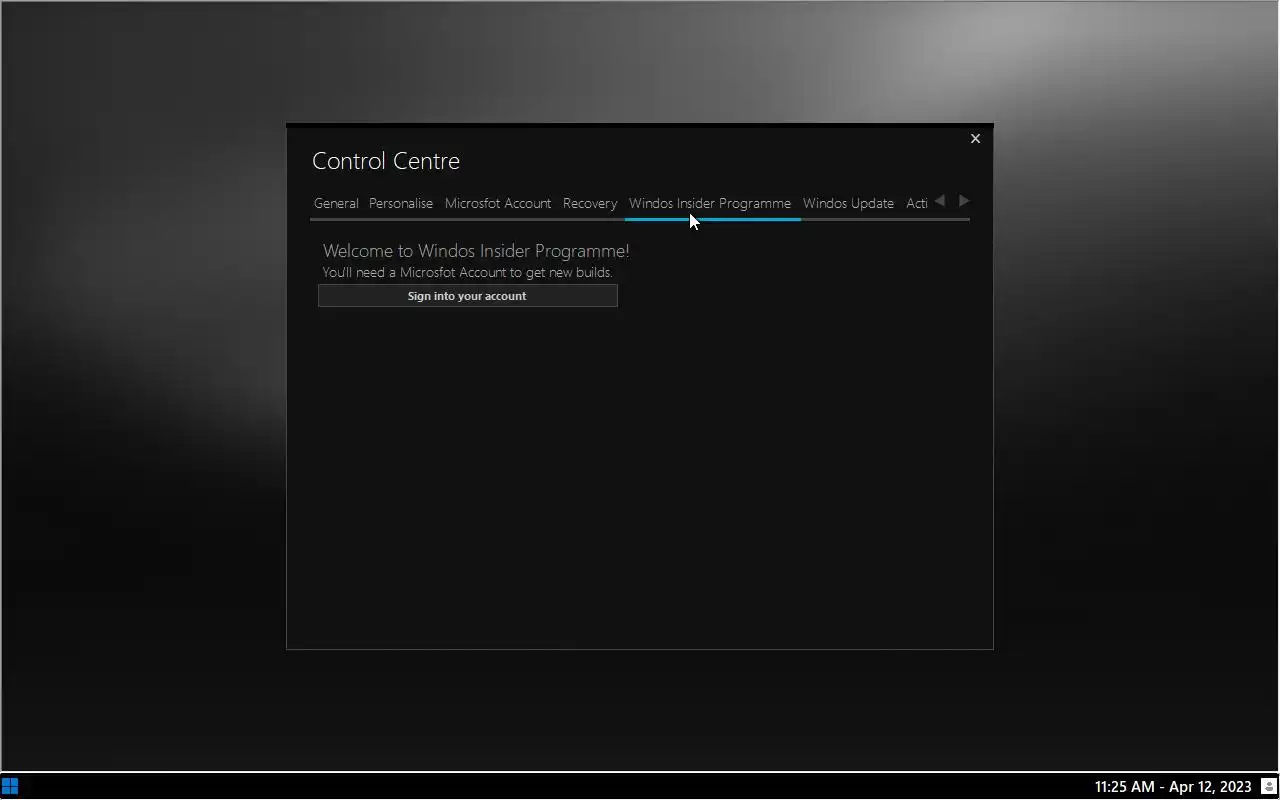This screenshot has width=1280, height=800.
Task: Open the Windos Update tab
Action: [848, 203]
